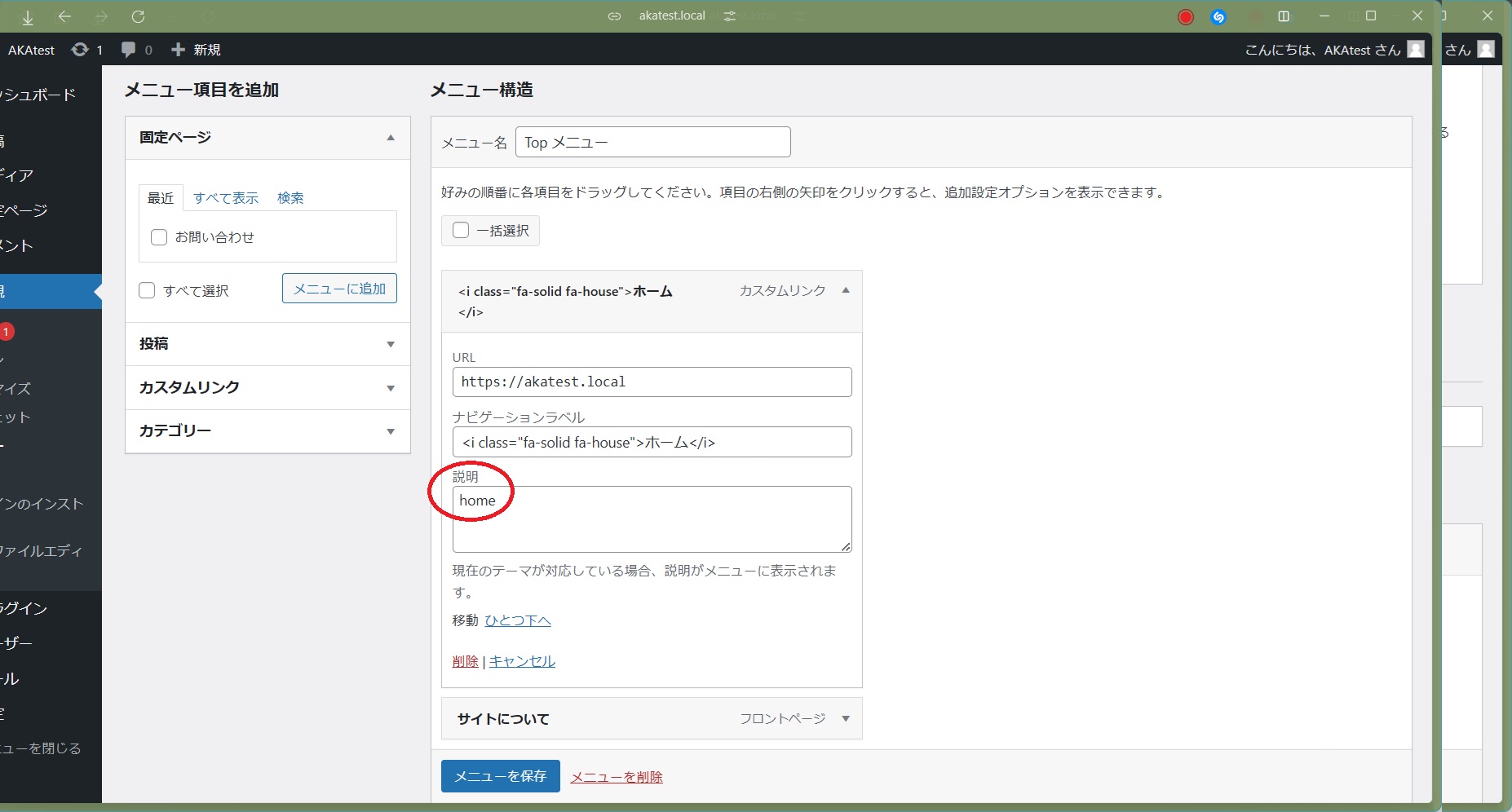
Task: Click the ひとつ下へ move link
Action: click(x=518, y=620)
